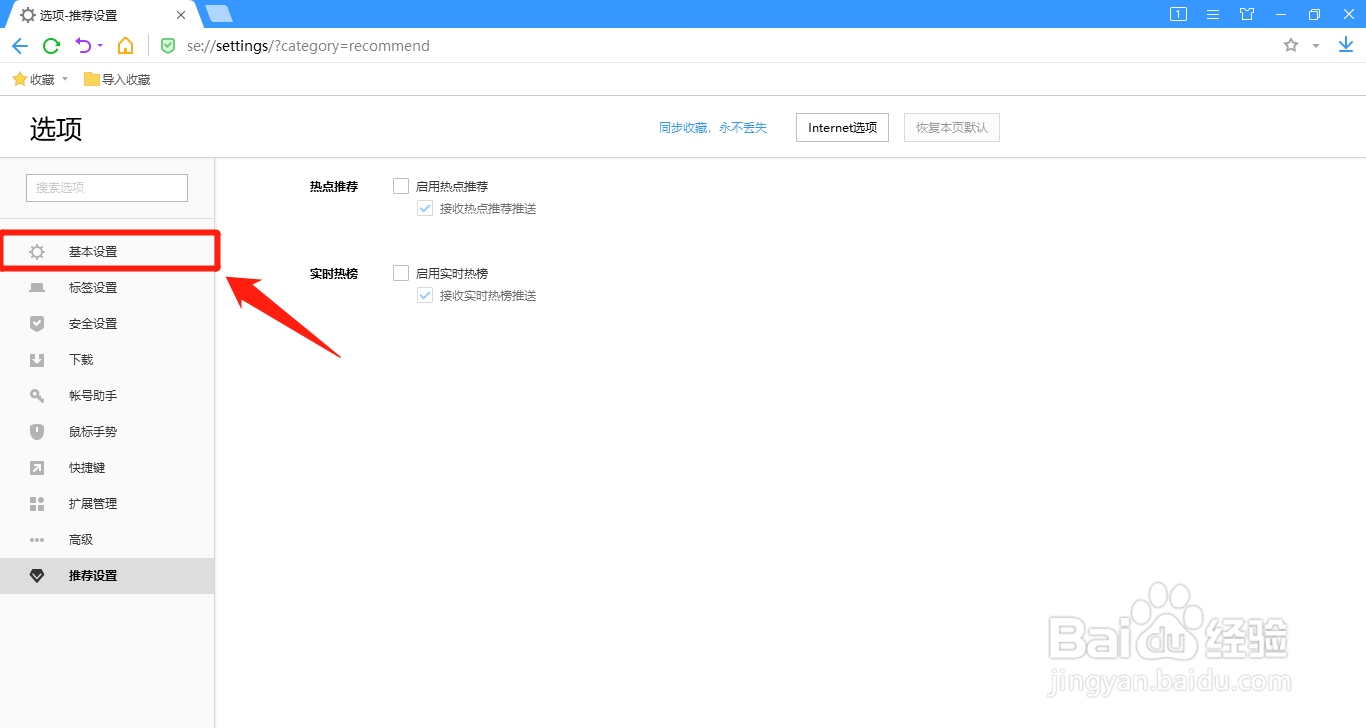Enable the 启用实时热榜 checkbox

click(400, 272)
